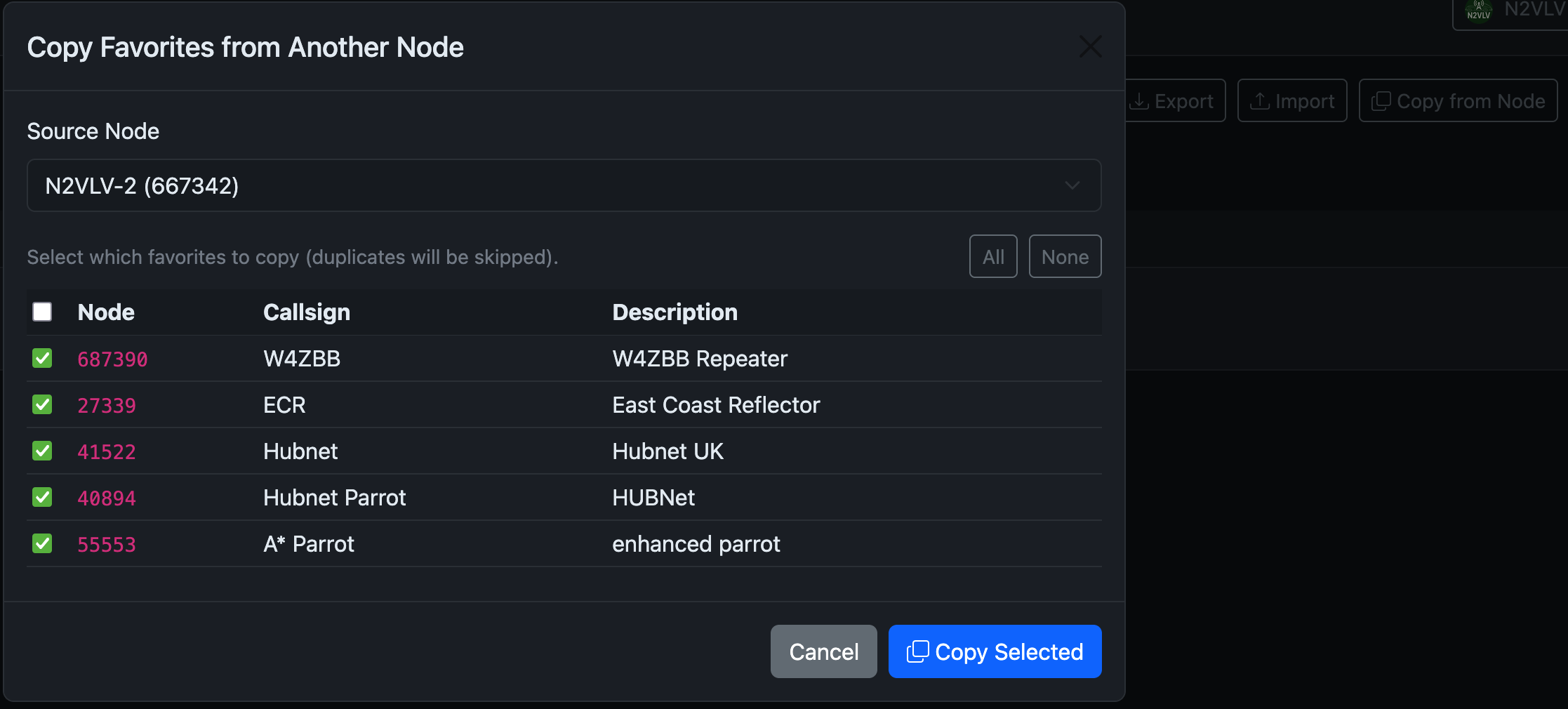
Task: Uncheck the W4ZBB node 687390 checkbox
Action: (x=42, y=358)
